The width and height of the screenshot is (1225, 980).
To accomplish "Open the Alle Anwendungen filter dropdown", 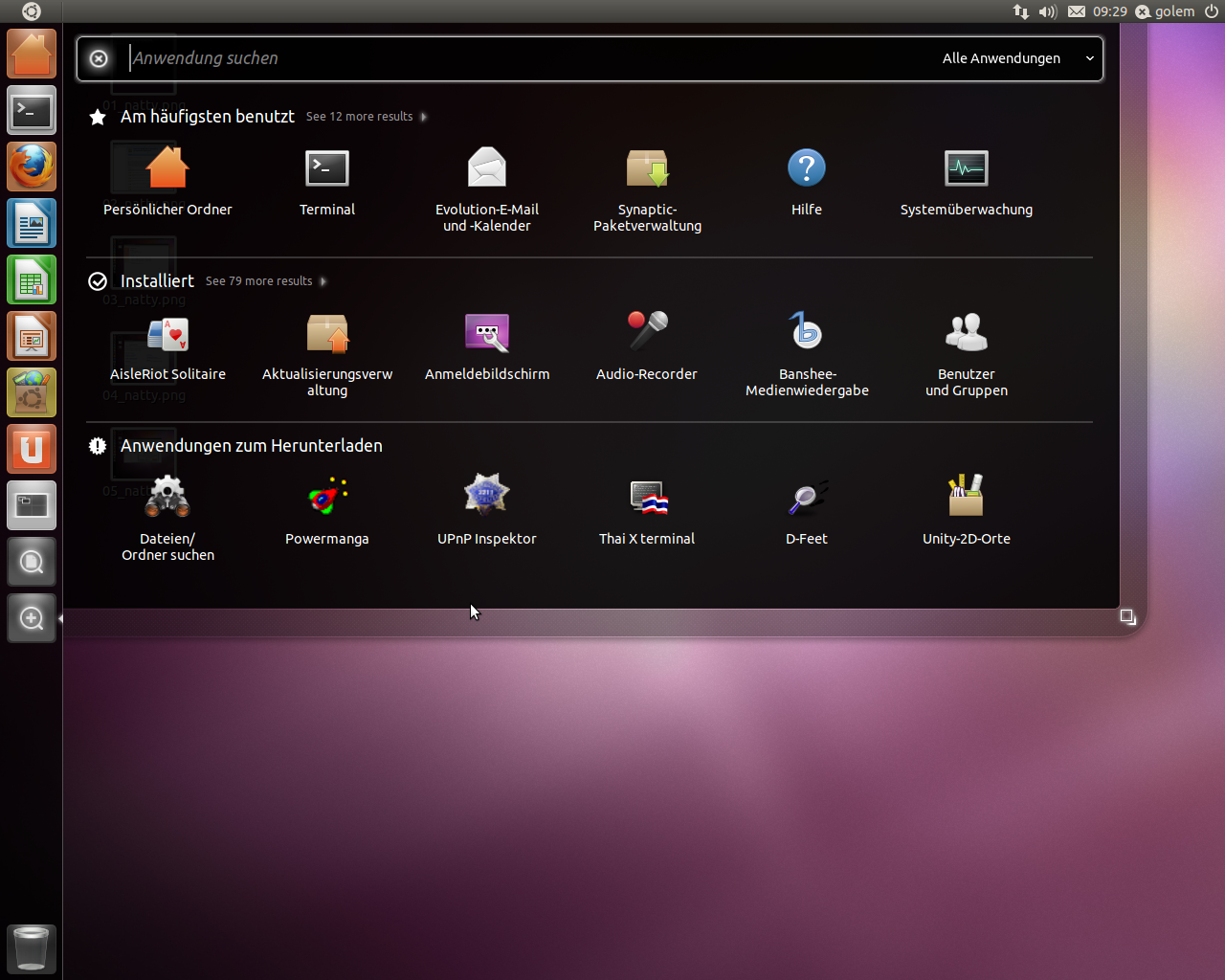I will click(x=1016, y=57).
